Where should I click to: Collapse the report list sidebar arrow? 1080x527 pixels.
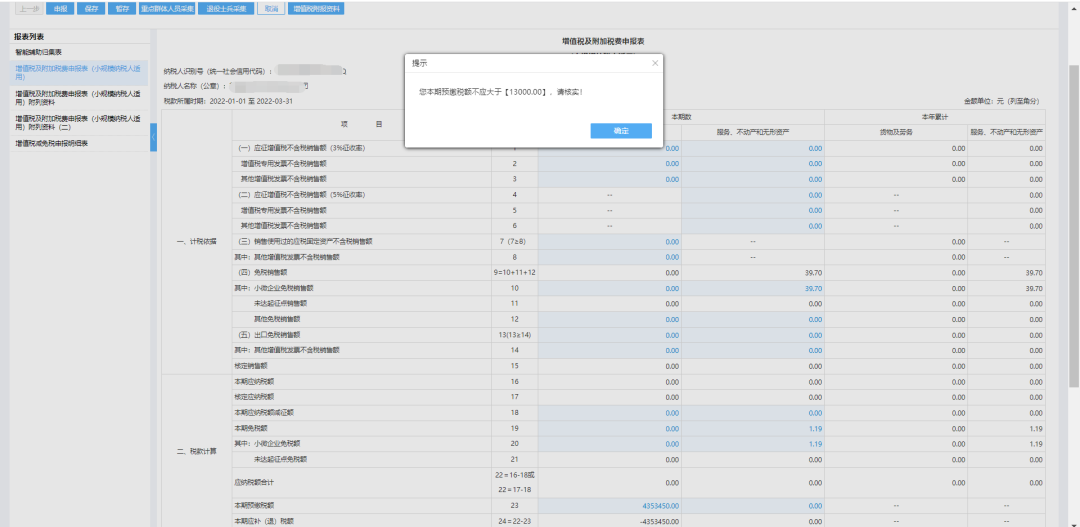click(x=153, y=137)
